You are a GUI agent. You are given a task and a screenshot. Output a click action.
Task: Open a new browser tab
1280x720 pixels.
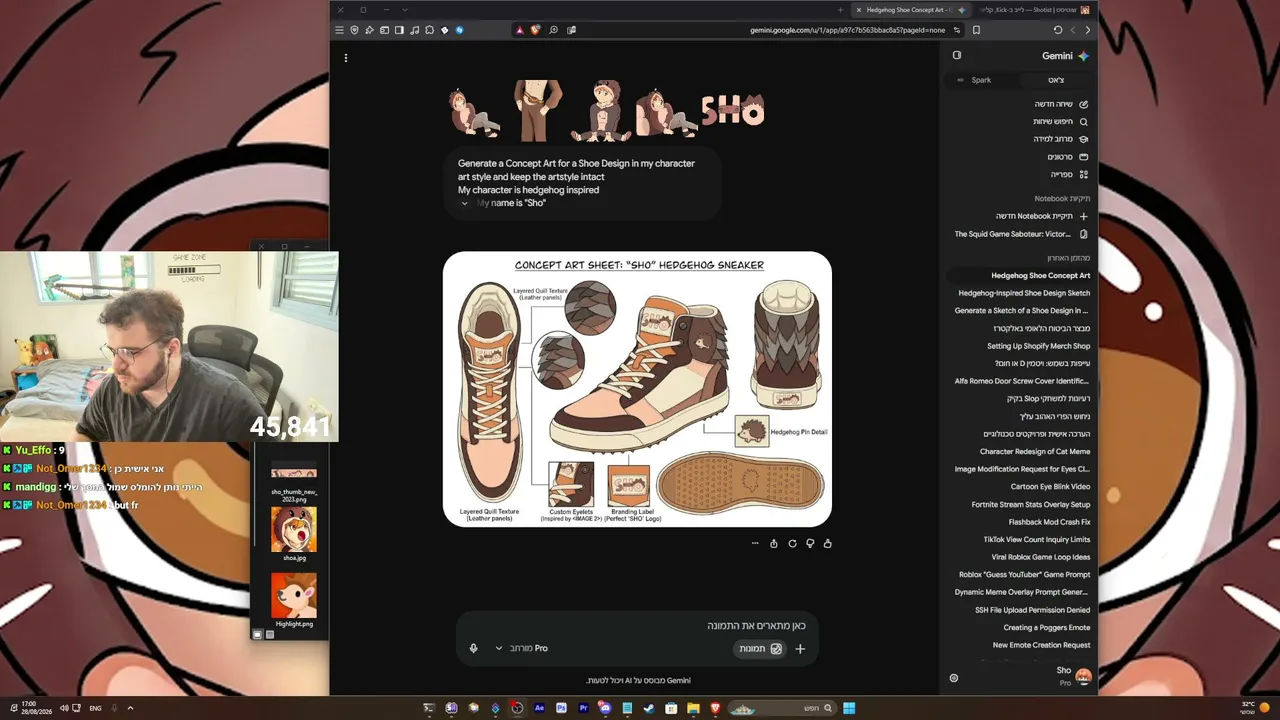[x=840, y=10]
